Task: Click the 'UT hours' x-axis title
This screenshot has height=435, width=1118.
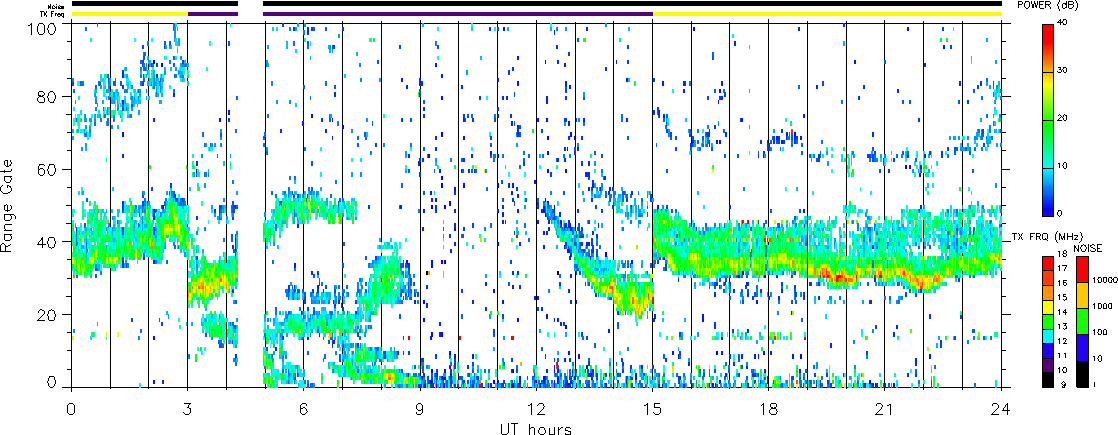Action: [x=536, y=429]
